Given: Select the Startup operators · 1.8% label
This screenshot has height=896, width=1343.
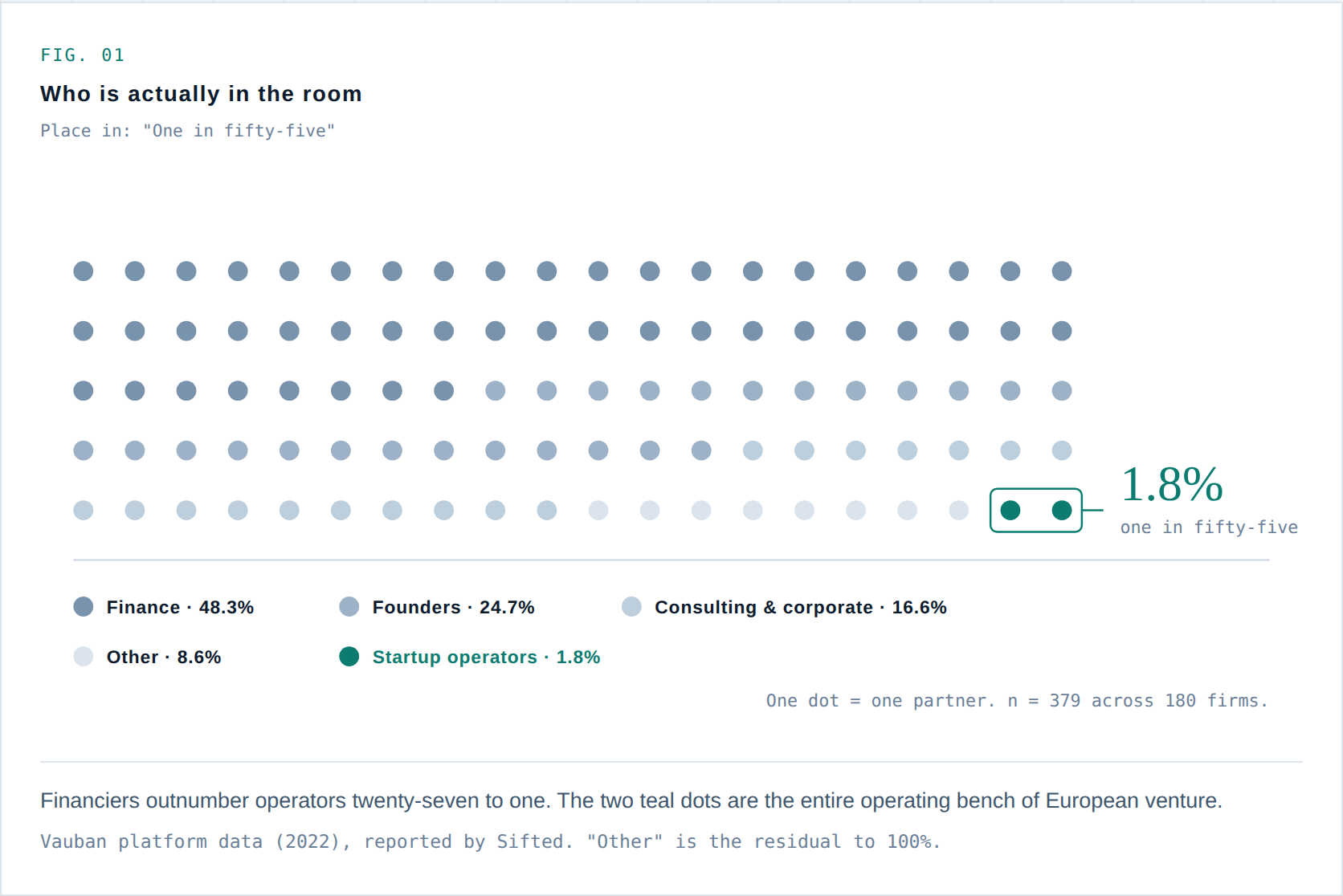Looking at the screenshot, I should point(487,658).
